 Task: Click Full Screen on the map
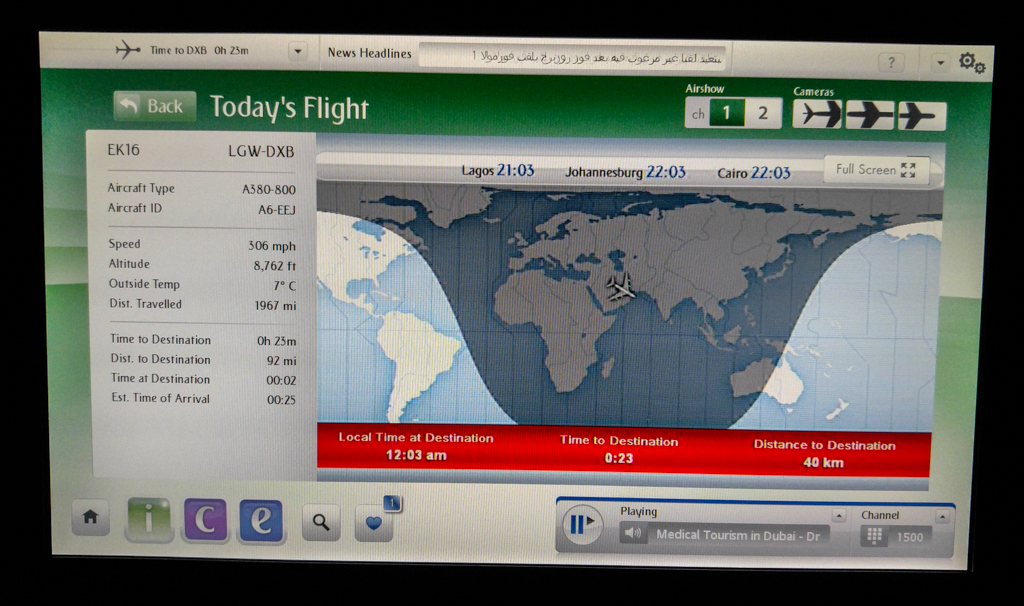tap(876, 170)
